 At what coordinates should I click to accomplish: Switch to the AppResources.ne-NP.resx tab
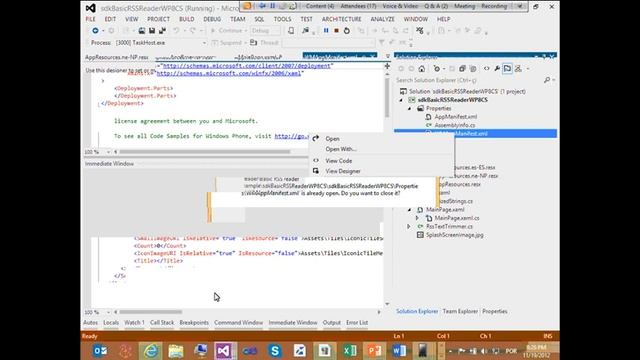point(117,57)
